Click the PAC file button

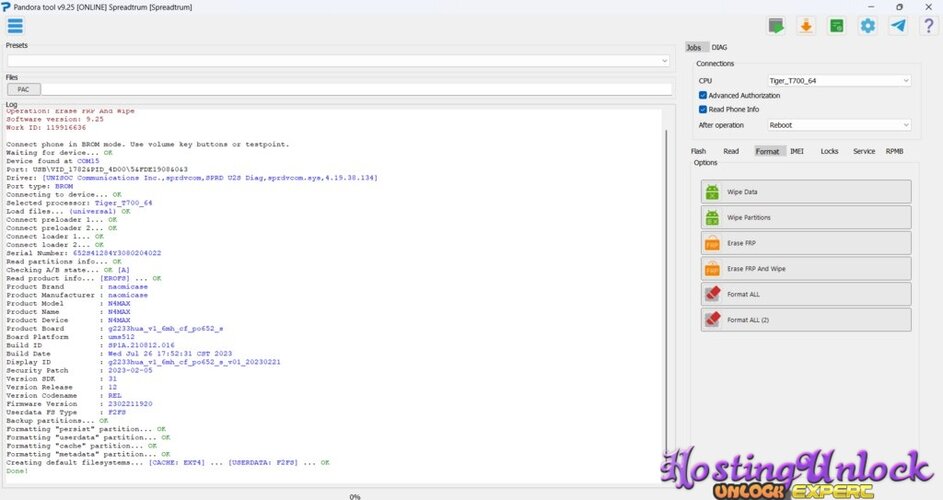click(24, 90)
